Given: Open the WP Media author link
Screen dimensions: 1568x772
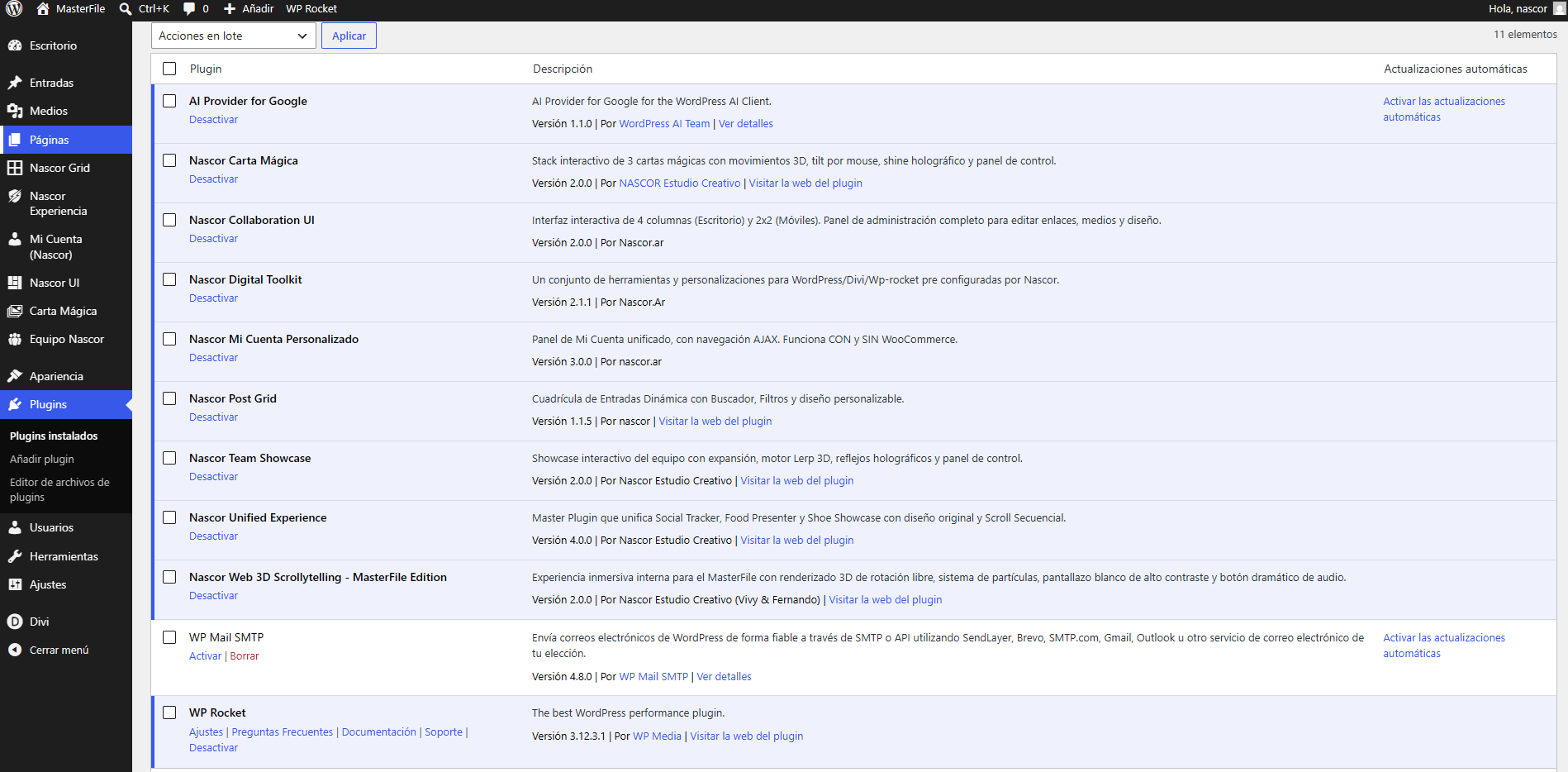Looking at the screenshot, I should pos(658,736).
